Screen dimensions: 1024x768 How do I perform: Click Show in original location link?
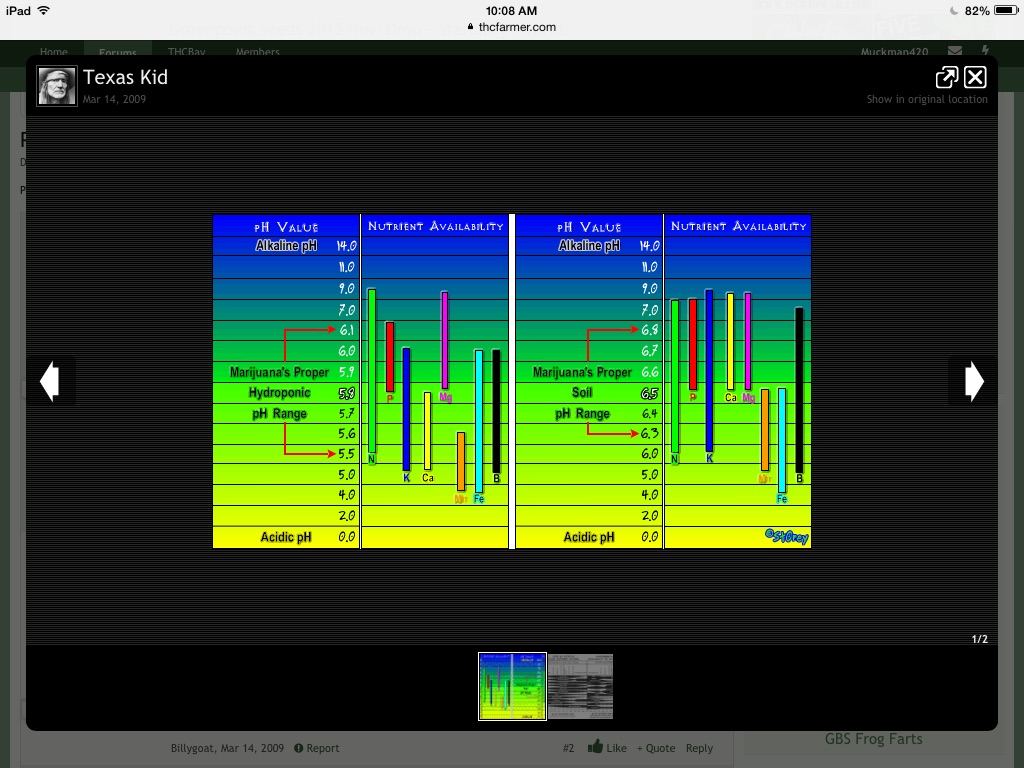(927, 99)
